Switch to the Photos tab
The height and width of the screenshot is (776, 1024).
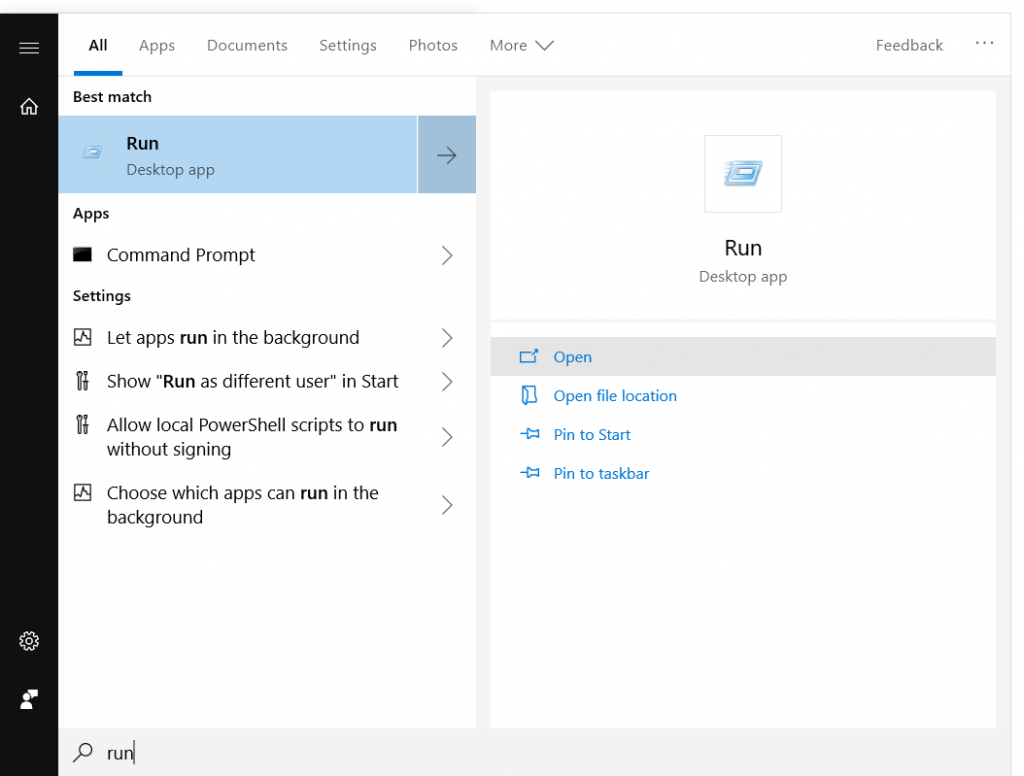433,45
